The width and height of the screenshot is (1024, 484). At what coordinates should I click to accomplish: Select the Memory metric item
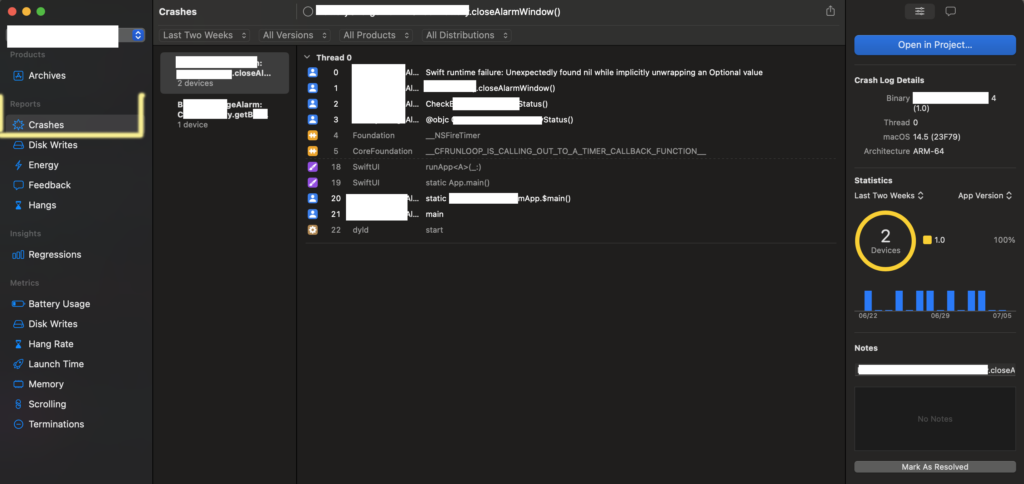click(x=45, y=384)
